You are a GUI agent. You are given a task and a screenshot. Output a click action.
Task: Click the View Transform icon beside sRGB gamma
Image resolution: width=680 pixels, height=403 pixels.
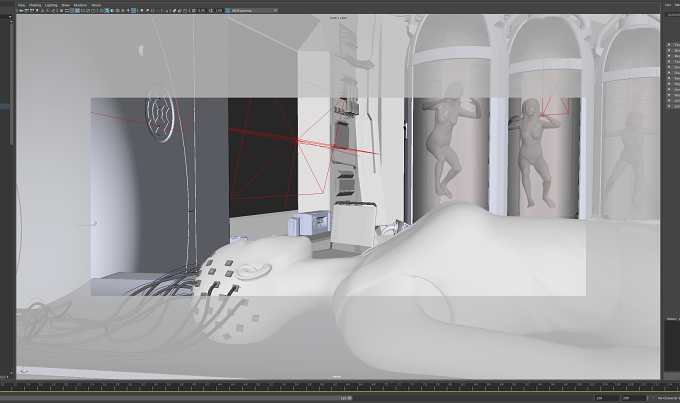point(228,10)
